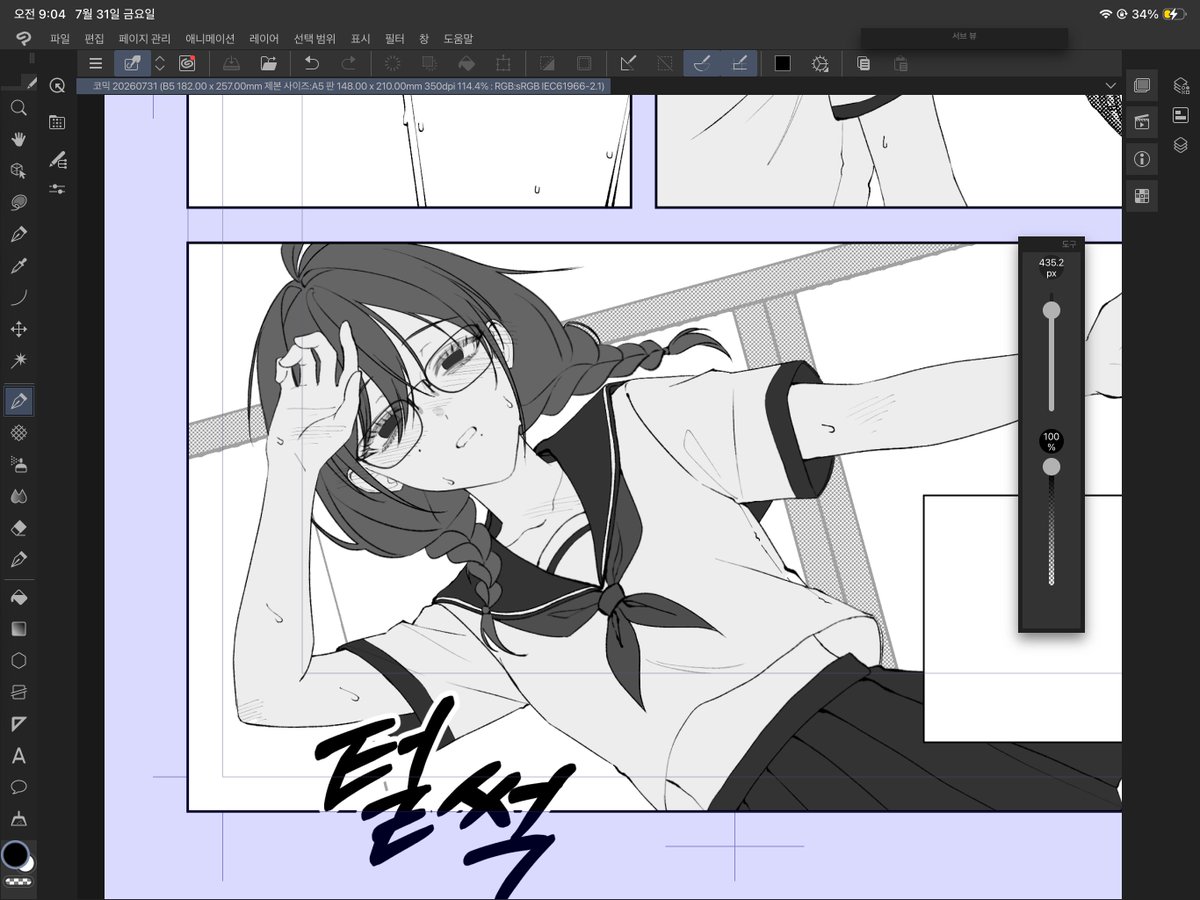Select the Hand move tool

click(18, 140)
